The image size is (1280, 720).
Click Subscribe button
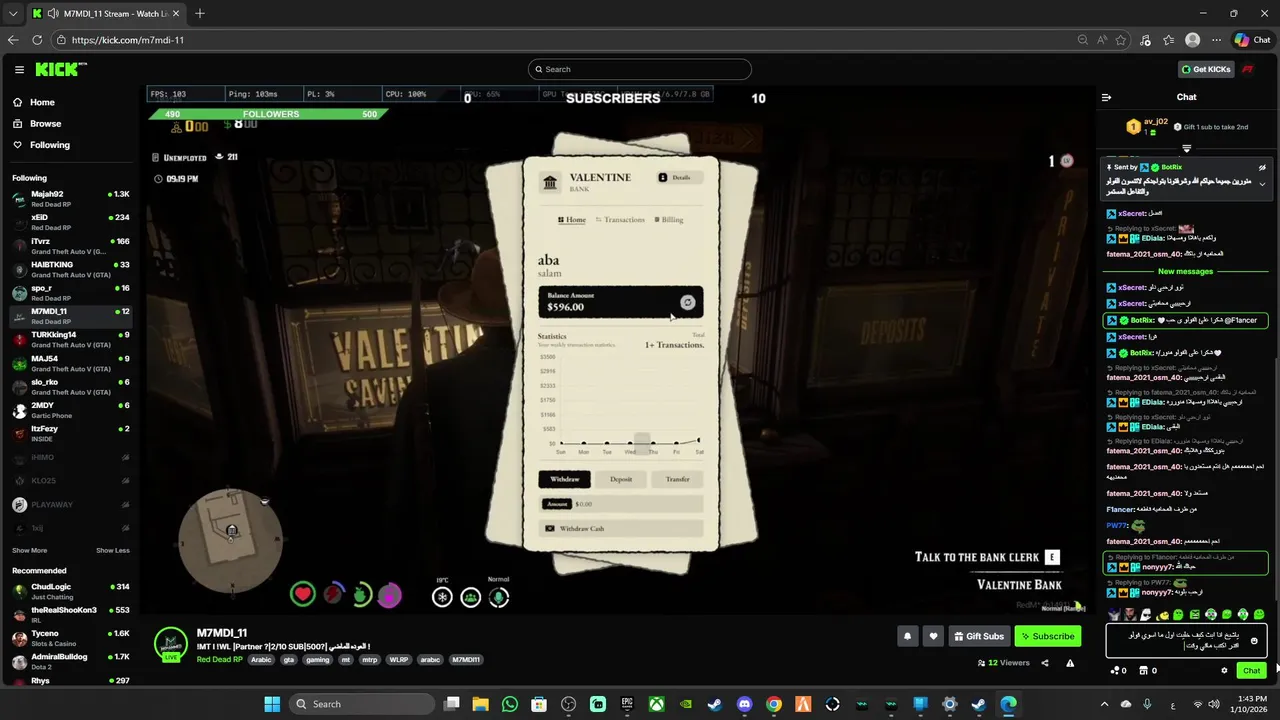1048,636
